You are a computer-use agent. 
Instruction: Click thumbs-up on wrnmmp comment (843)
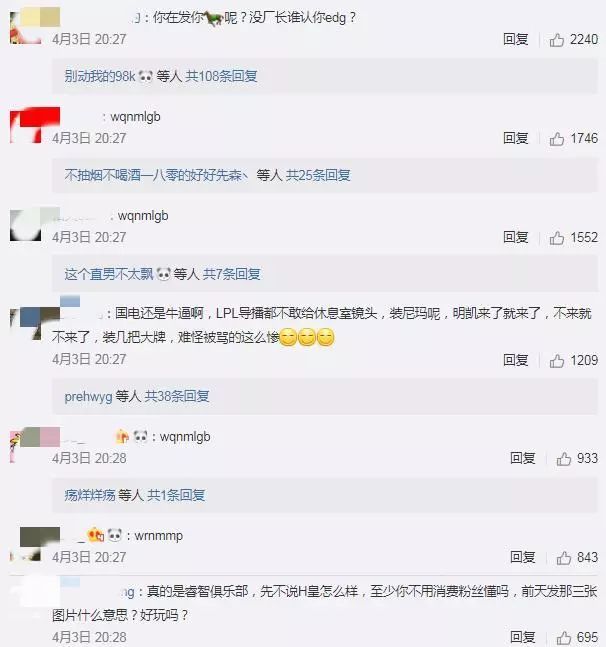click(x=564, y=558)
